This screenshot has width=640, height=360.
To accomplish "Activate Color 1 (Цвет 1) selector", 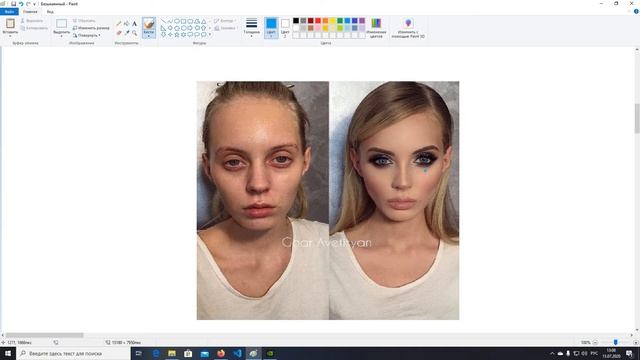I will click(271, 27).
